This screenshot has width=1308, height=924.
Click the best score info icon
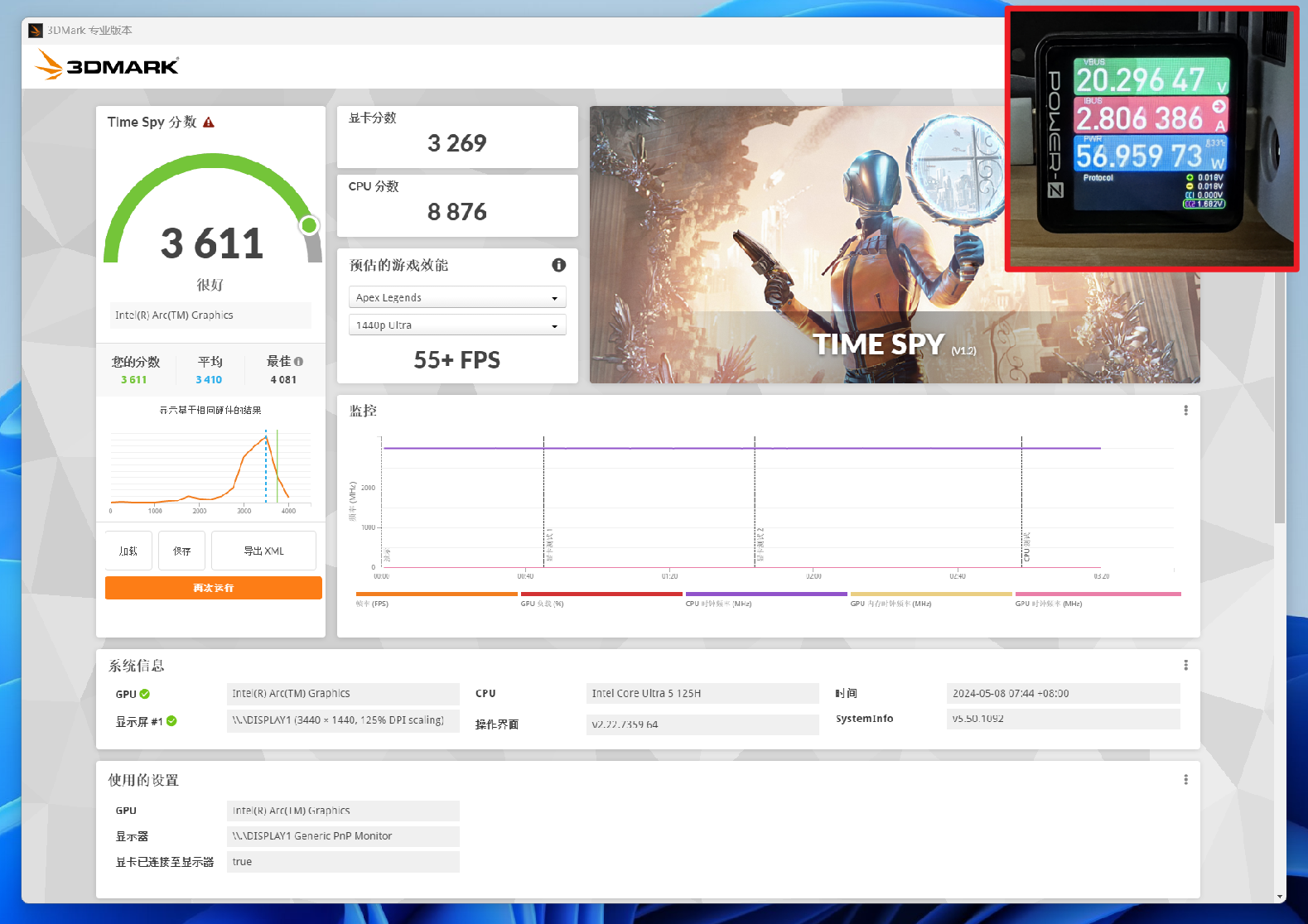click(x=299, y=362)
